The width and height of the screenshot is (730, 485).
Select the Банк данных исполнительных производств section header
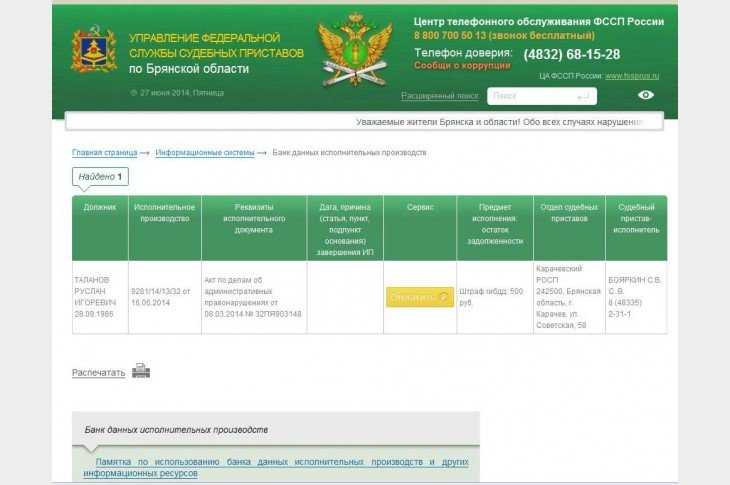click(x=176, y=429)
